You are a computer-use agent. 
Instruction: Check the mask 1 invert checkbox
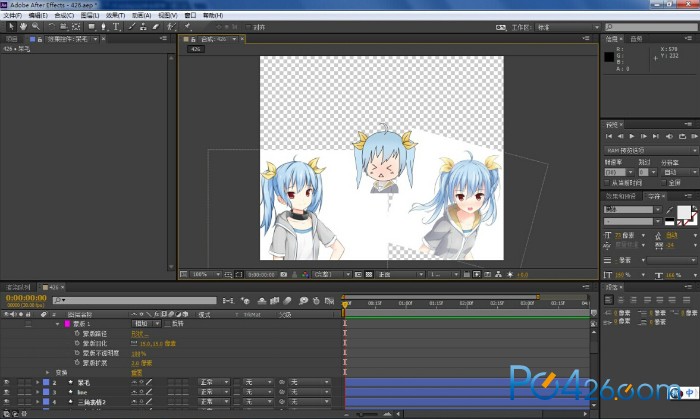coord(167,324)
